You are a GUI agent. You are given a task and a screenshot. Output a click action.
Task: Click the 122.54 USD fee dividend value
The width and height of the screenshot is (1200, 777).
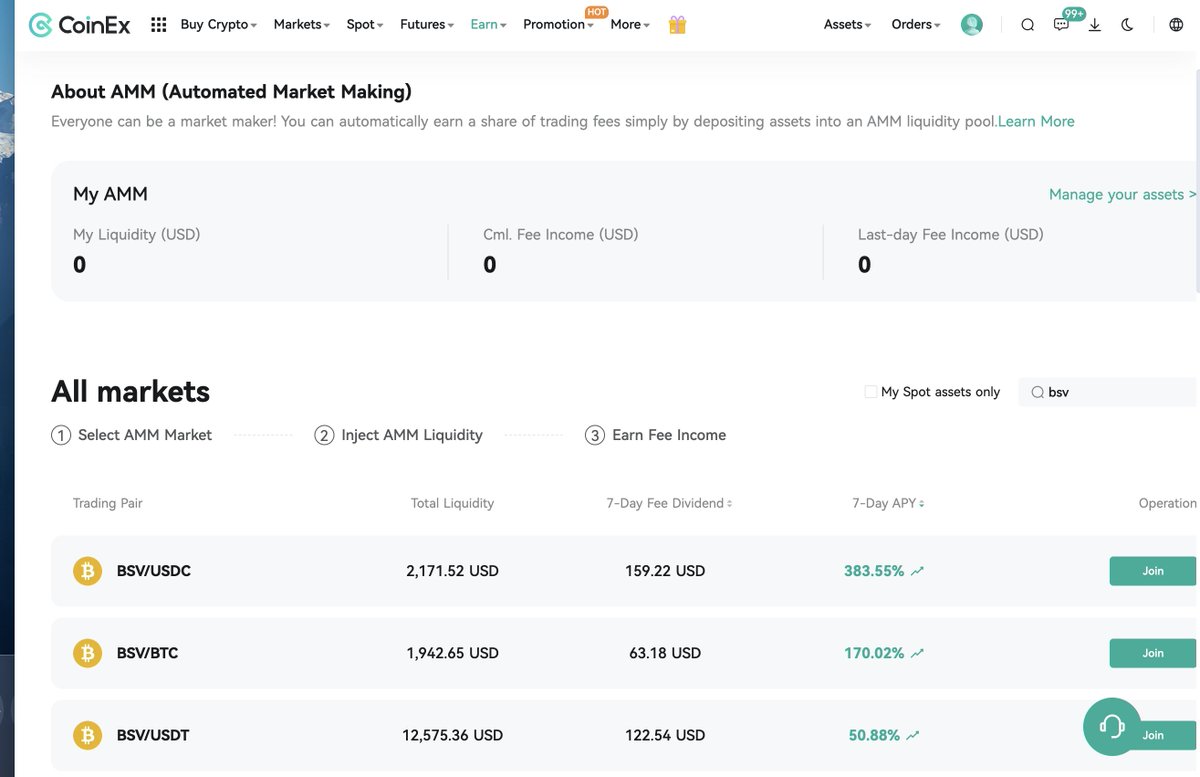coord(665,735)
